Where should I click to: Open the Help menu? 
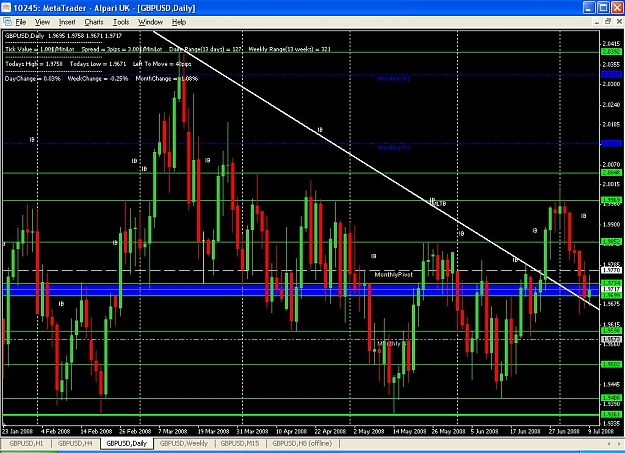click(x=179, y=22)
